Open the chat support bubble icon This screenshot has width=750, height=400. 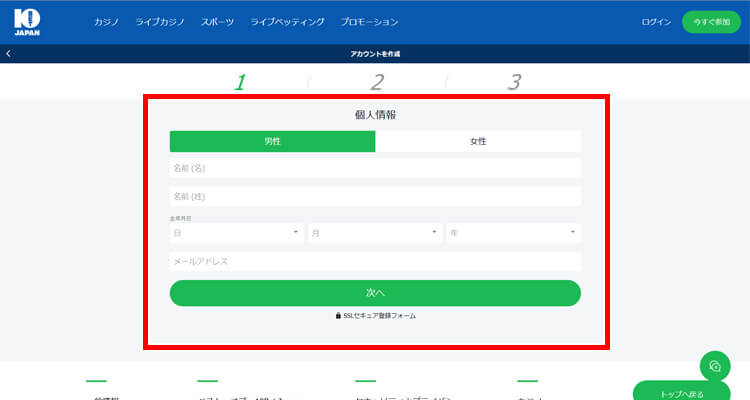click(x=715, y=366)
